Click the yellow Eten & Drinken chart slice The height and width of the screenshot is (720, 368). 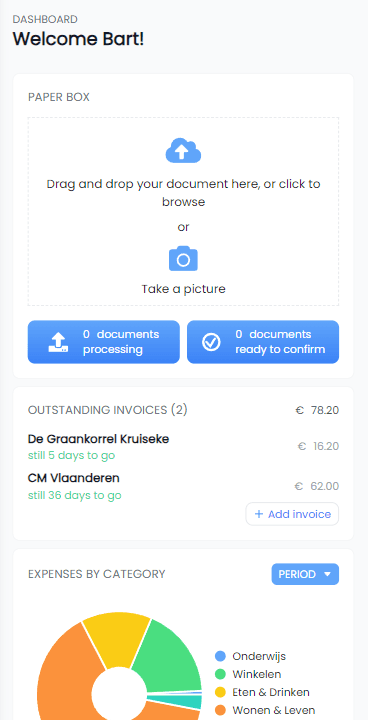(x=116, y=638)
